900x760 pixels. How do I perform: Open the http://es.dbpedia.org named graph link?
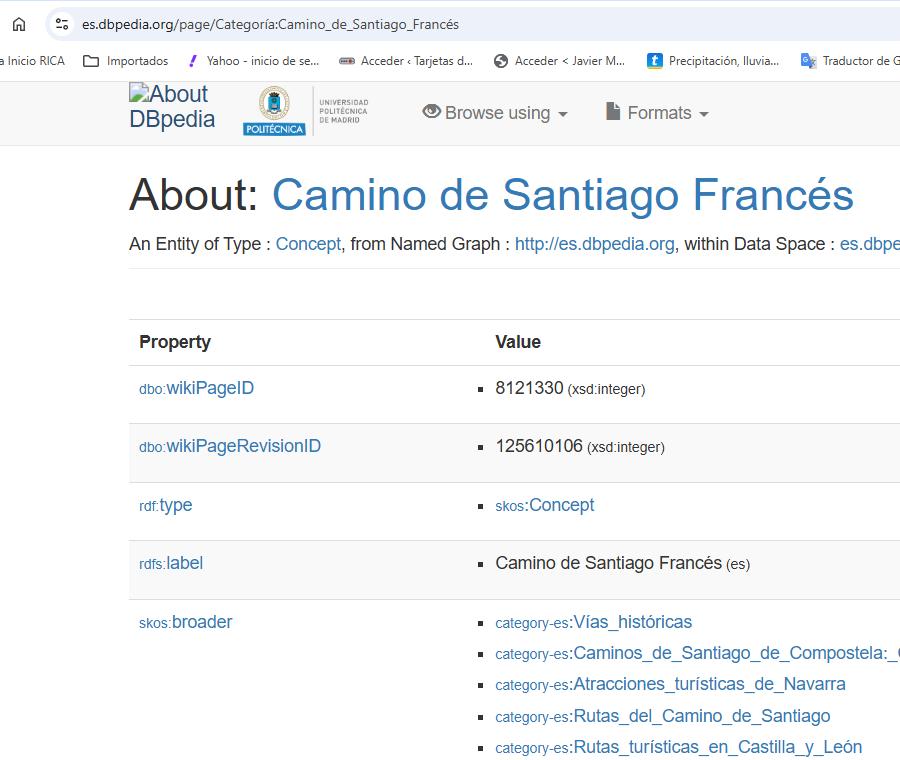(x=594, y=244)
